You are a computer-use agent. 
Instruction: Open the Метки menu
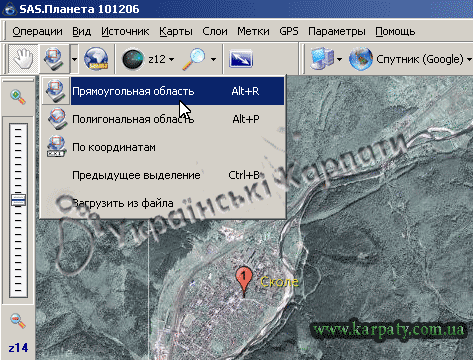(253, 31)
